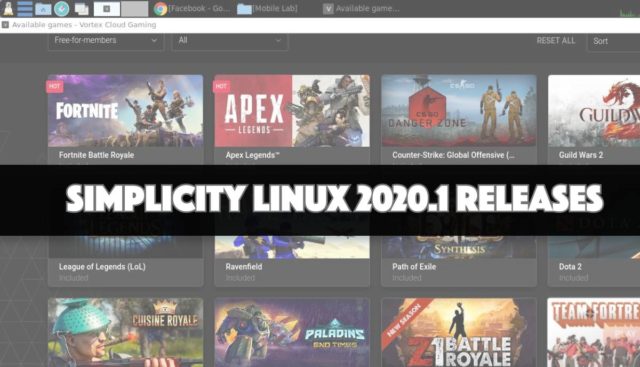Open the Sort dropdown
640x367 pixels.
click(613, 41)
